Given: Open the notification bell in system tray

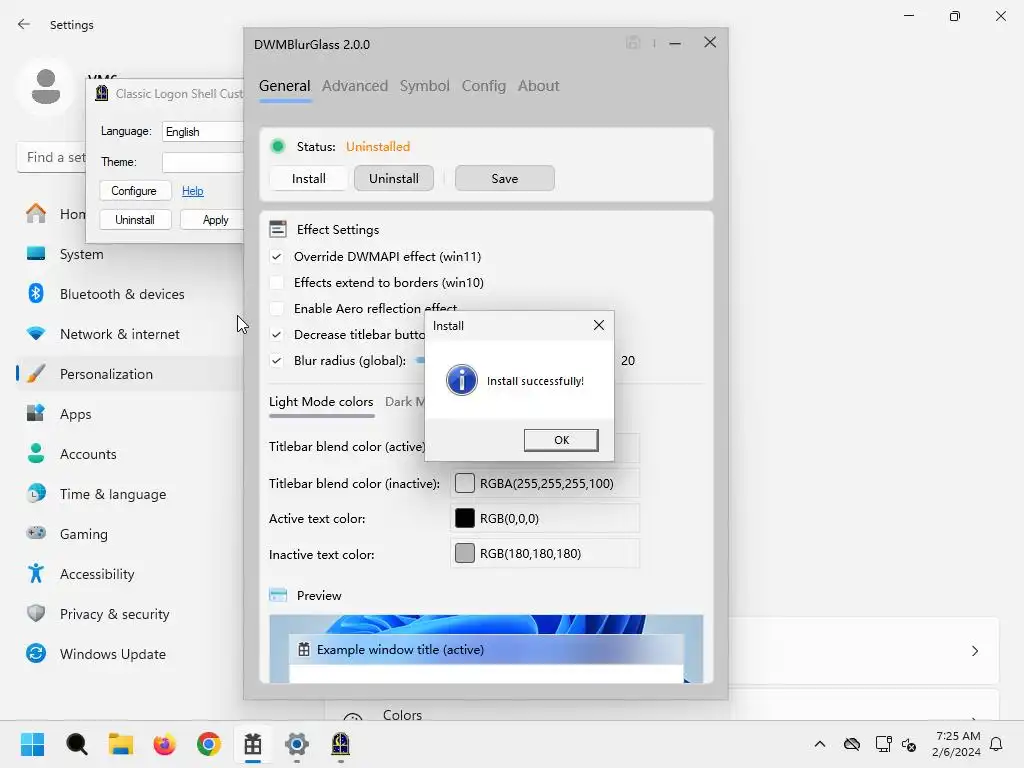Looking at the screenshot, I should 996,744.
